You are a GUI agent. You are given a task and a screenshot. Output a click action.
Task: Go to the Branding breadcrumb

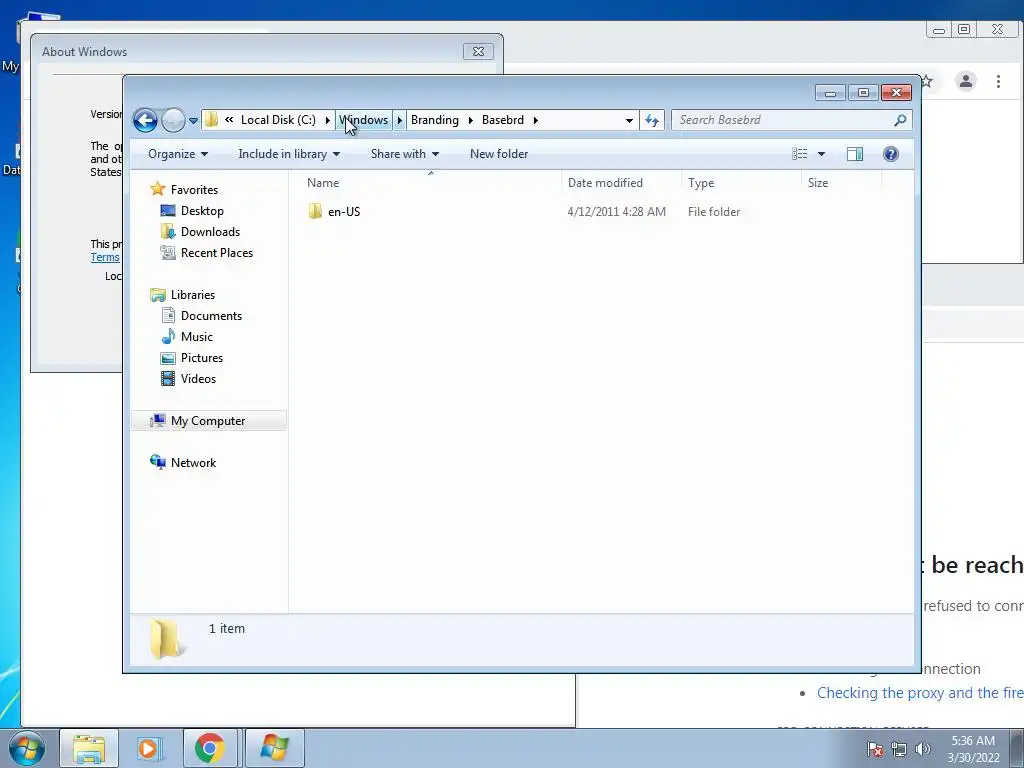[434, 120]
